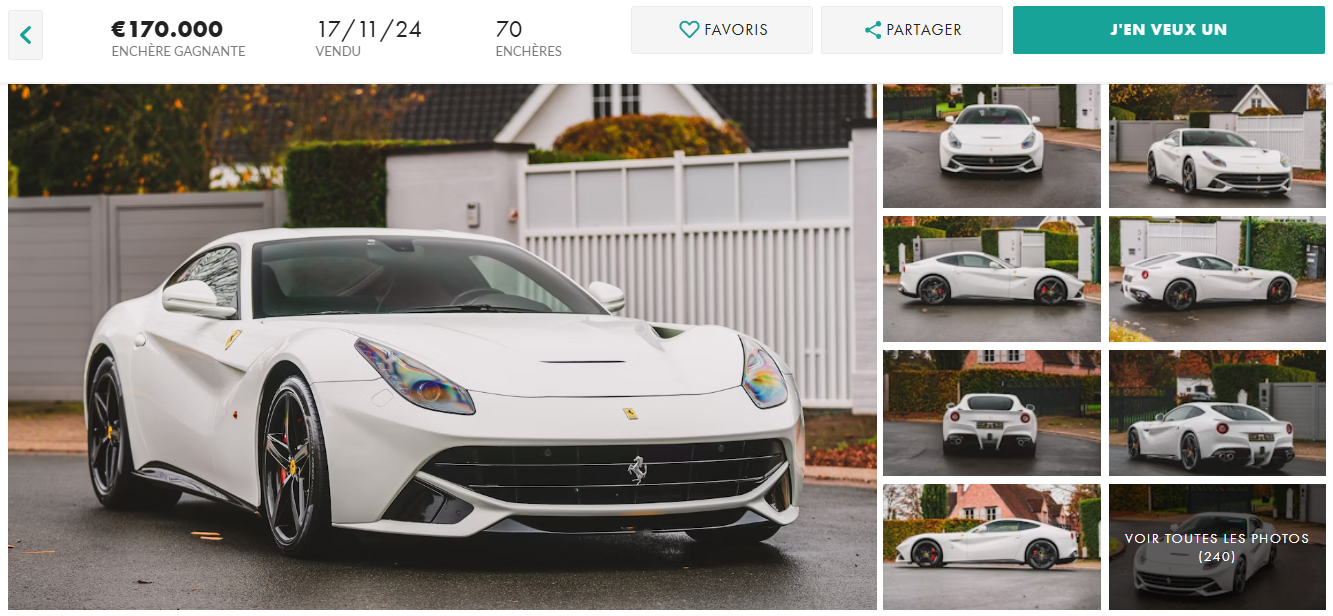
Task: Add listing to Favoris
Action: click(x=722, y=30)
